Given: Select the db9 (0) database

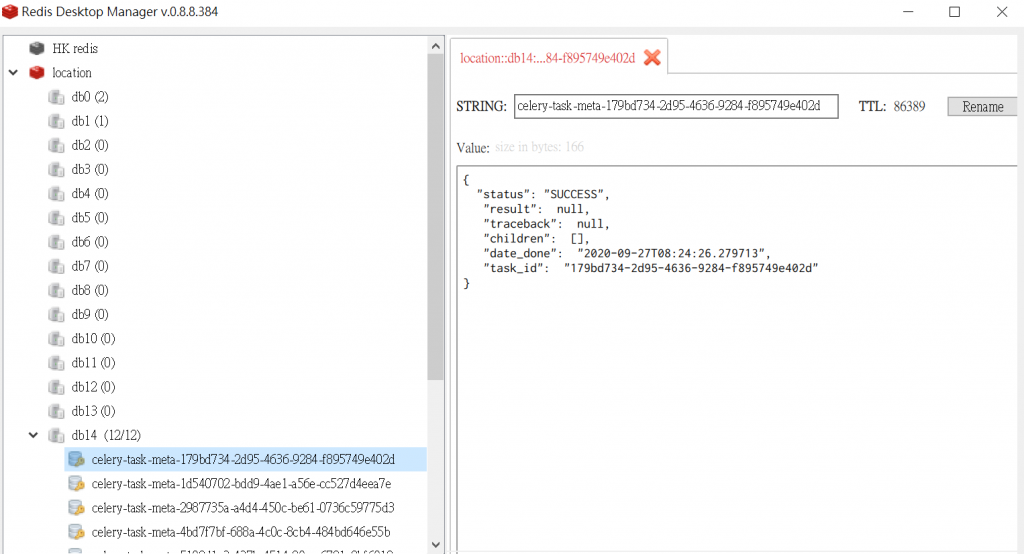Looking at the screenshot, I should [x=90, y=314].
